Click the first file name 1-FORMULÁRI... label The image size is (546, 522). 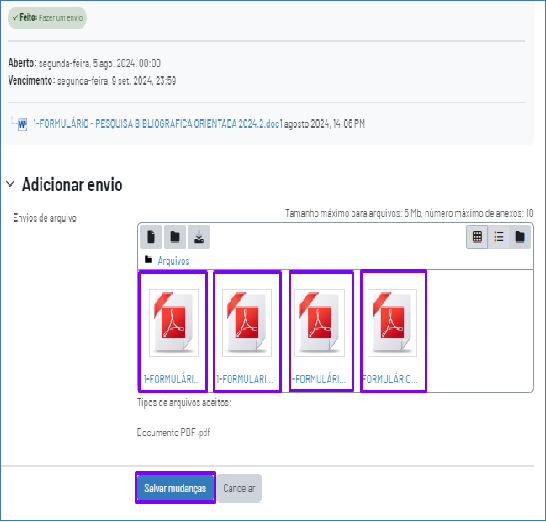pos(172,379)
